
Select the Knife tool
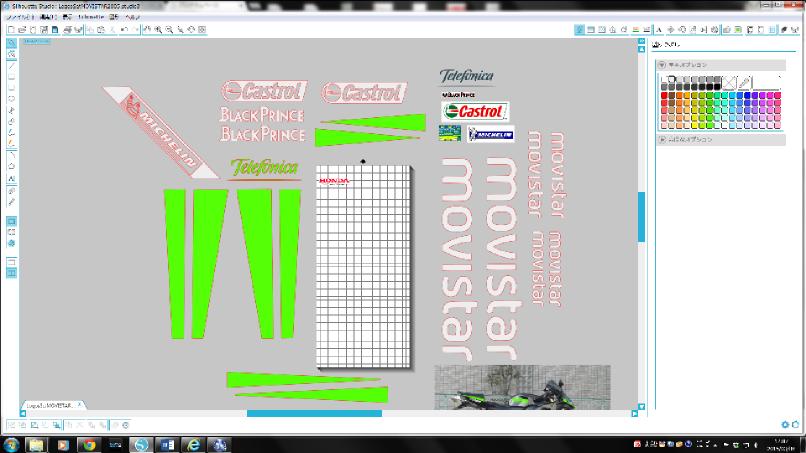click(x=11, y=202)
